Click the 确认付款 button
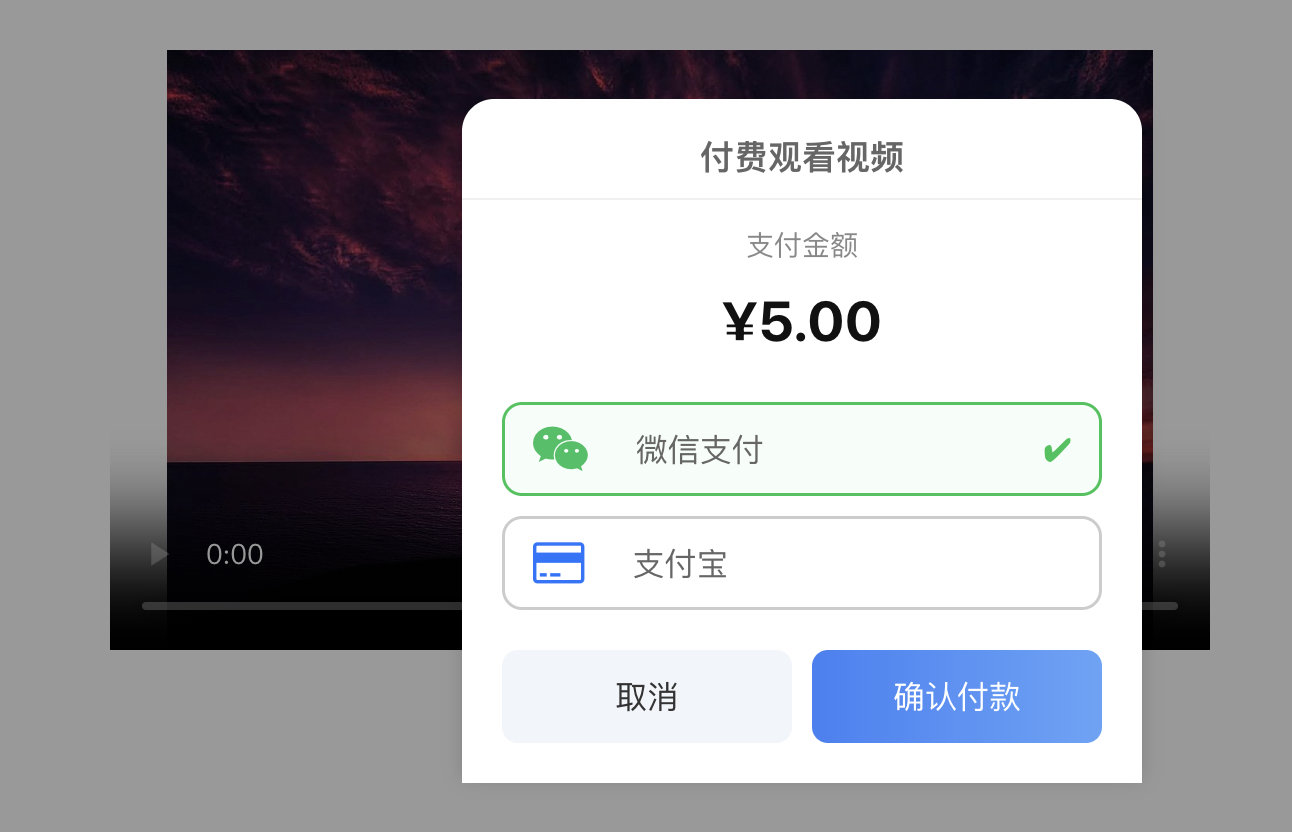Viewport: 1292px width, 832px height. (x=957, y=697)
